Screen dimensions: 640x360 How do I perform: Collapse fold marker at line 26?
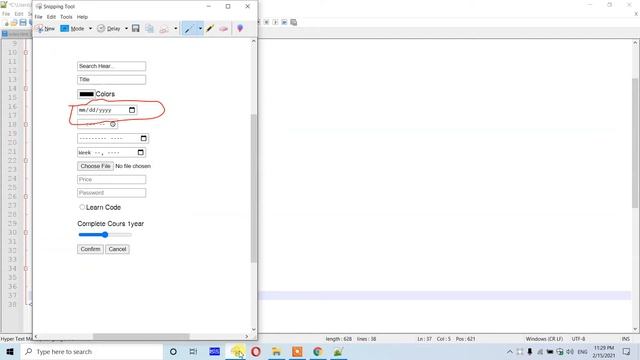pos(26,196)
